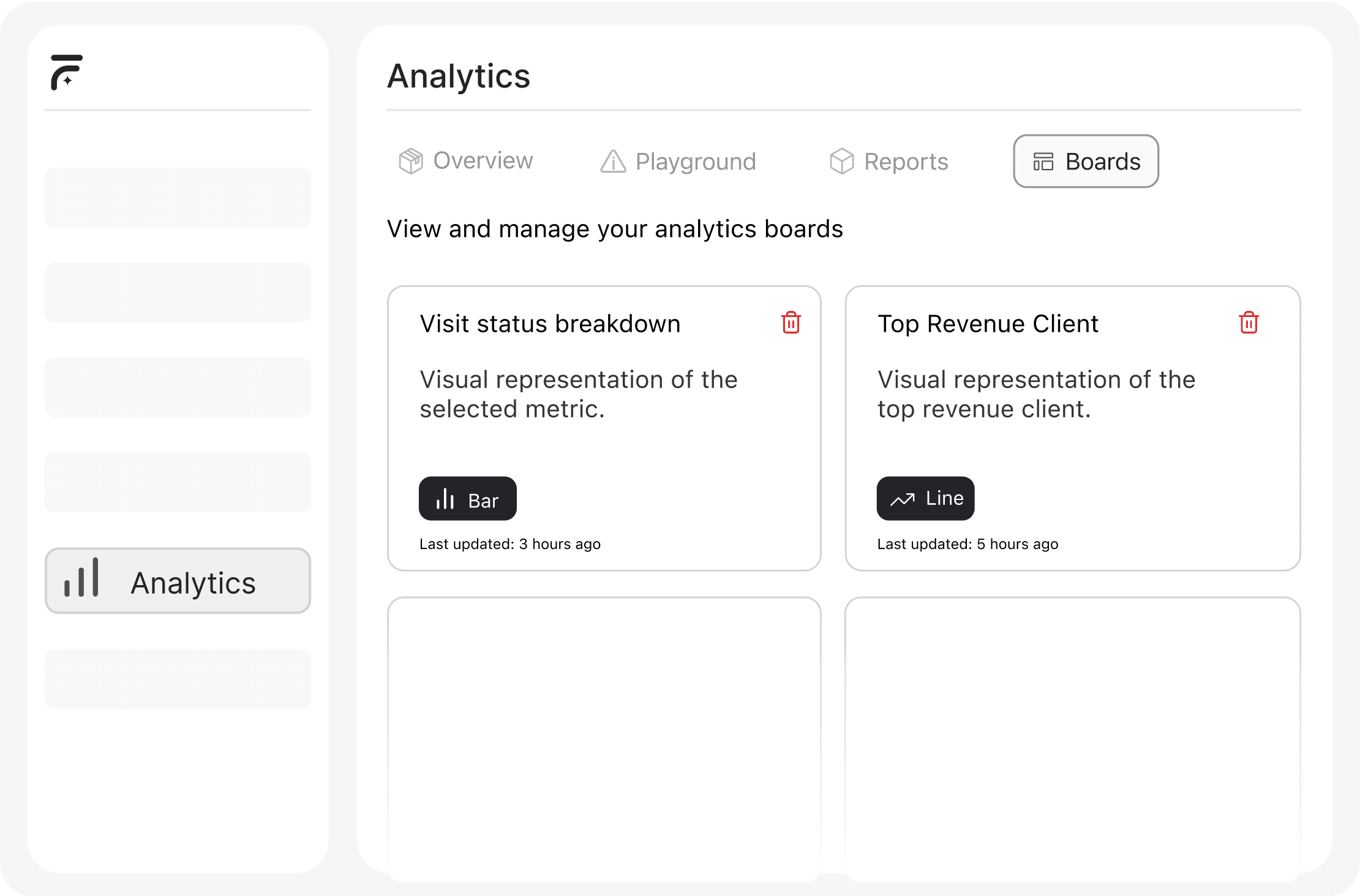Open Analytics in the sidebar
1360x896 pixels.
[178, 581]
